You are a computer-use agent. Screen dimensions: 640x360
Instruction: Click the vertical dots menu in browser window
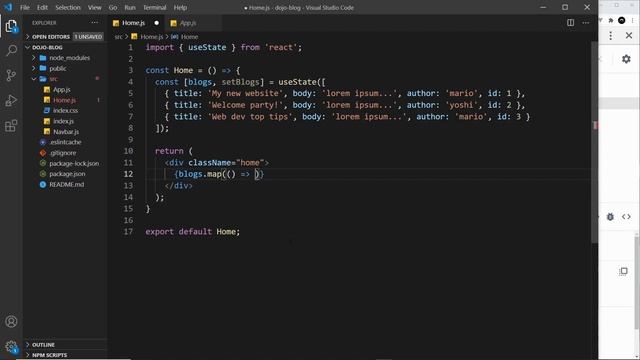coord(610,36)
